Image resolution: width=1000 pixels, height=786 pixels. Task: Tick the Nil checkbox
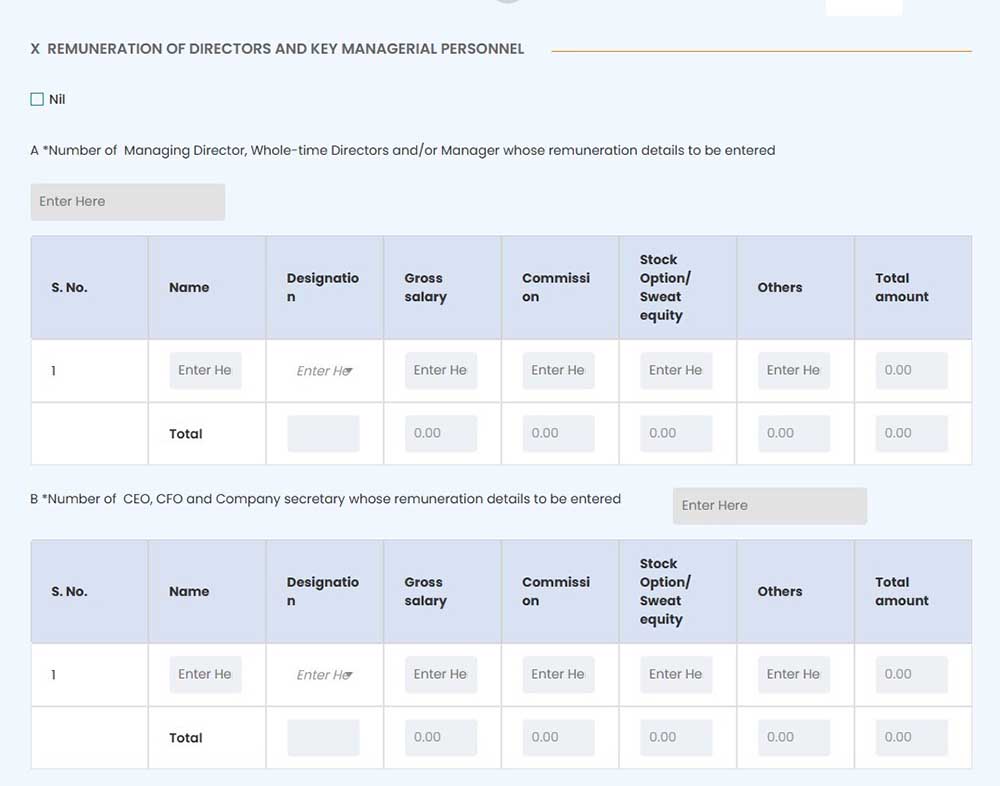[x=37, y=99]
